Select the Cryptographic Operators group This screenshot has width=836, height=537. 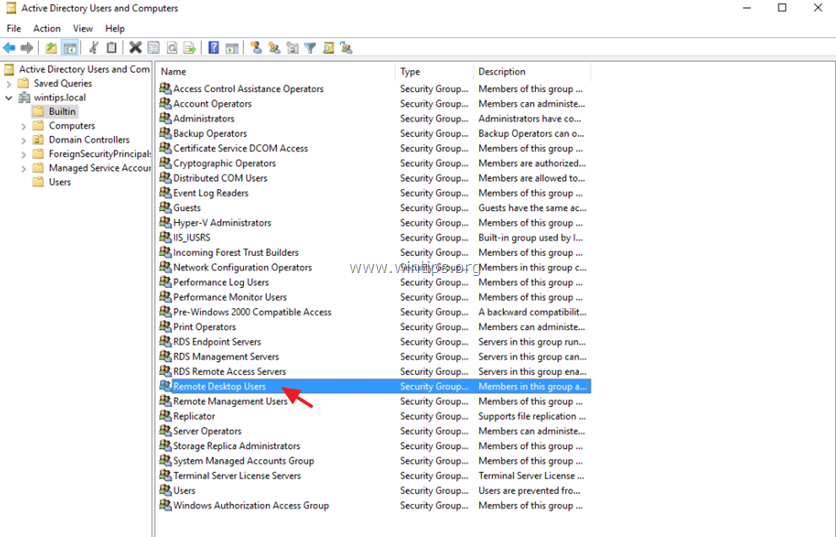(x=375, y=163)
